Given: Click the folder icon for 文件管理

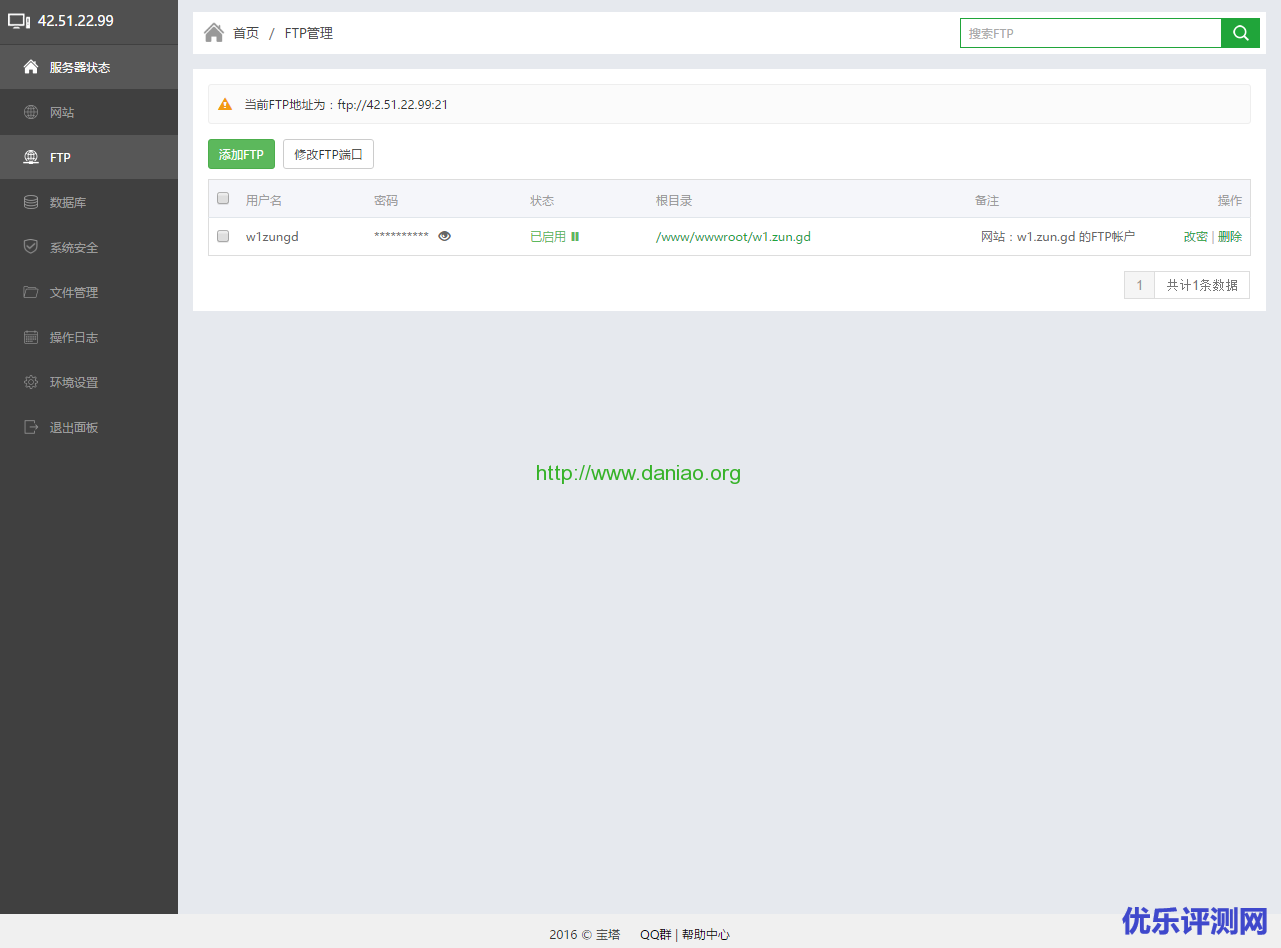Looking at the screenshot, I should (x=31, y=292).
